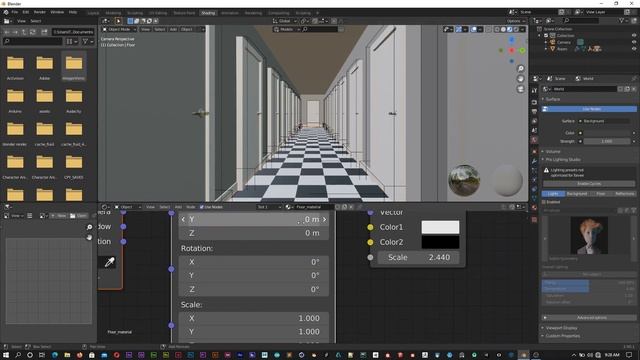Click the Advanced options button
Viewport: 640px width, 360px height.
592,318
